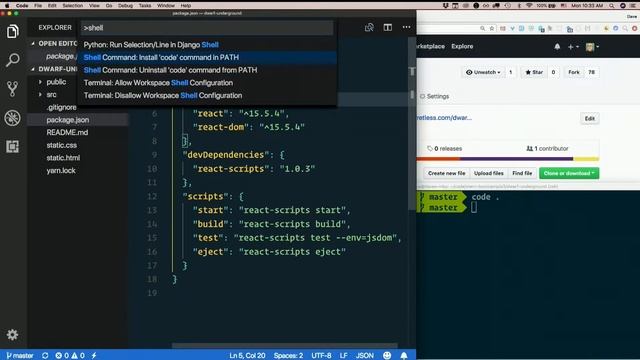Collapse the OPEN EDITORS section
The image size is (640, 360).
(33, 43)
